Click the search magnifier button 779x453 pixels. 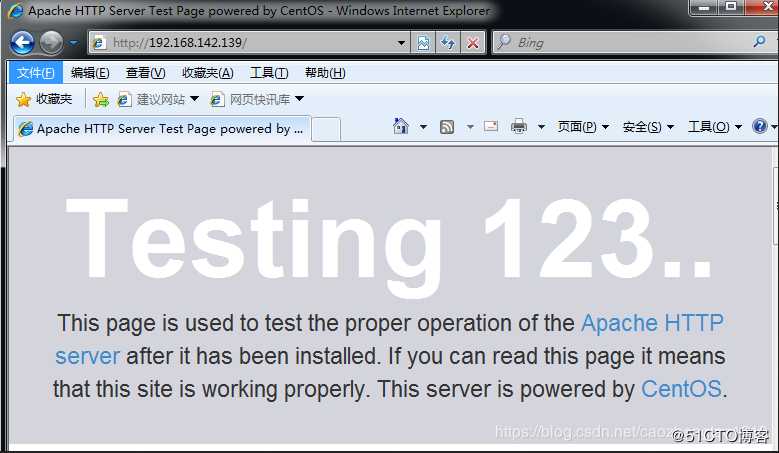pos(759,42)
